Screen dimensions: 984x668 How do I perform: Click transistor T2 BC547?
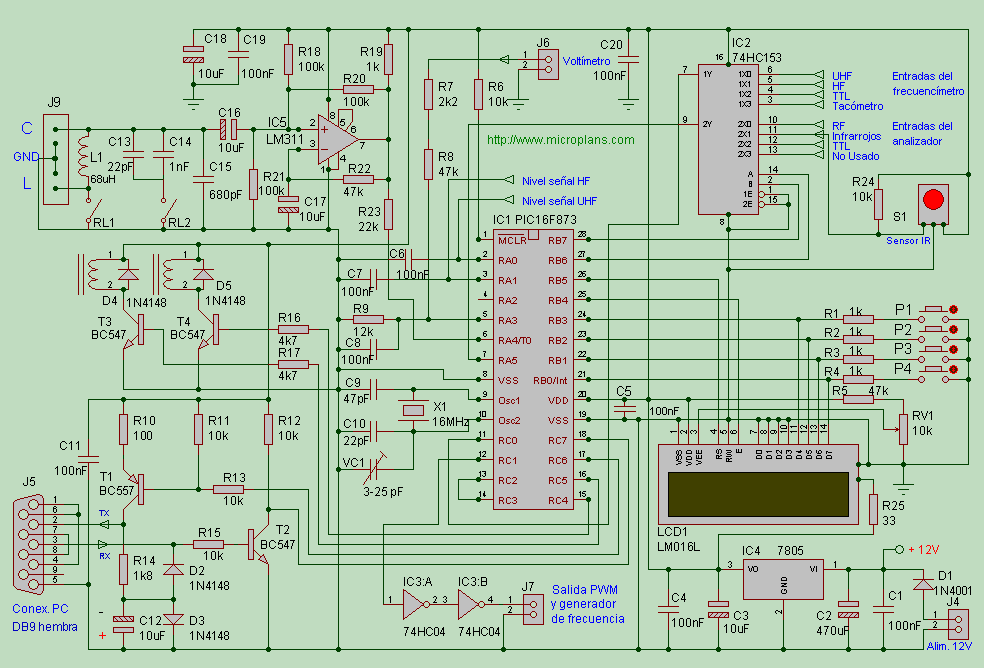[x=250, y=545]
